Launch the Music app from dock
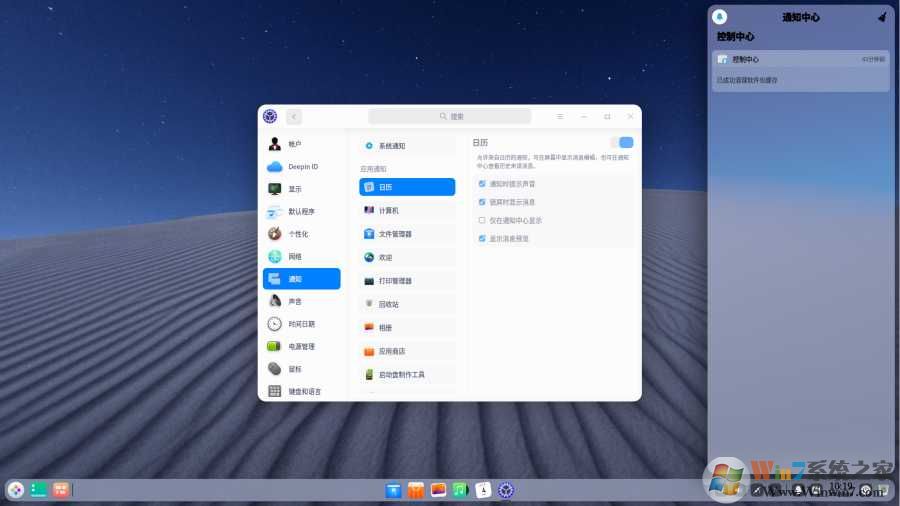This screenshot has width=900, height=506. [x=460, y=490]
